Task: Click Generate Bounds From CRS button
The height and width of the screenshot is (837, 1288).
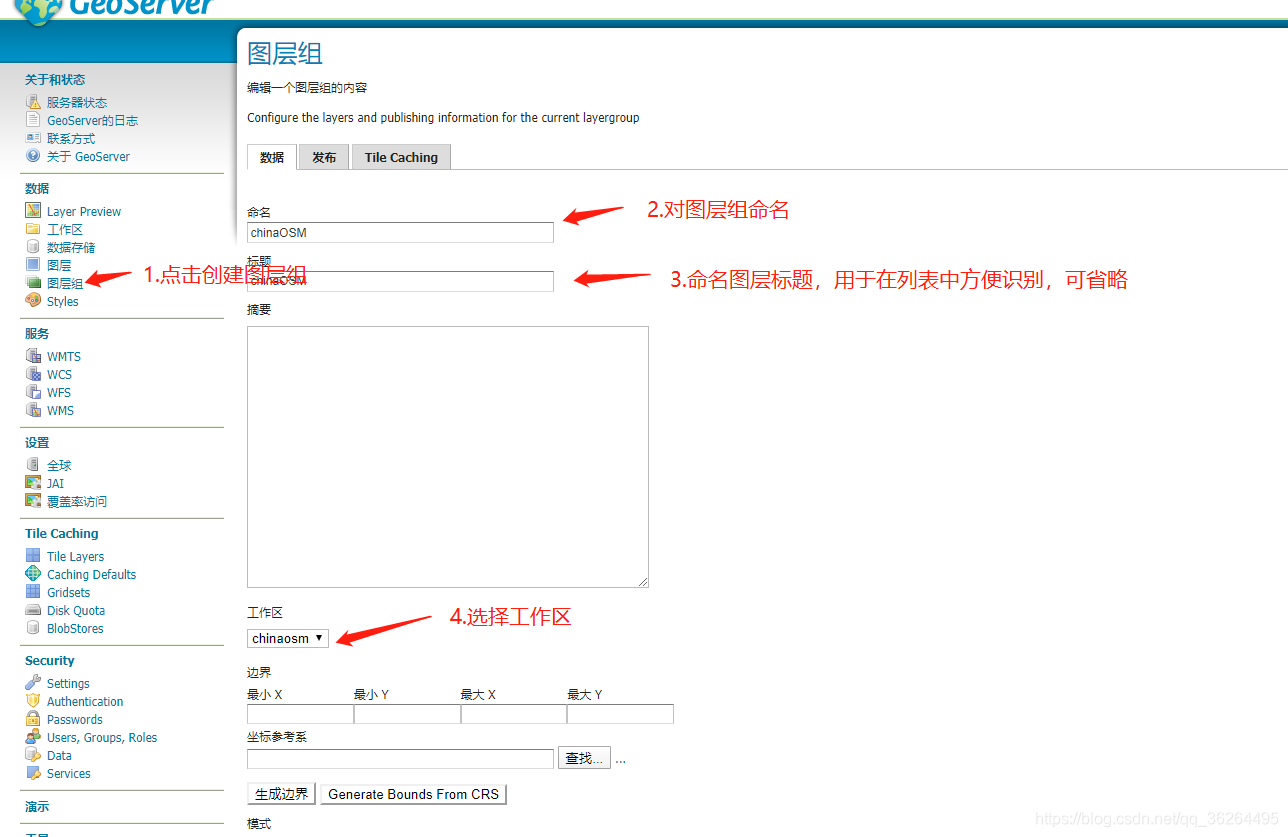Action: point(413,794)
